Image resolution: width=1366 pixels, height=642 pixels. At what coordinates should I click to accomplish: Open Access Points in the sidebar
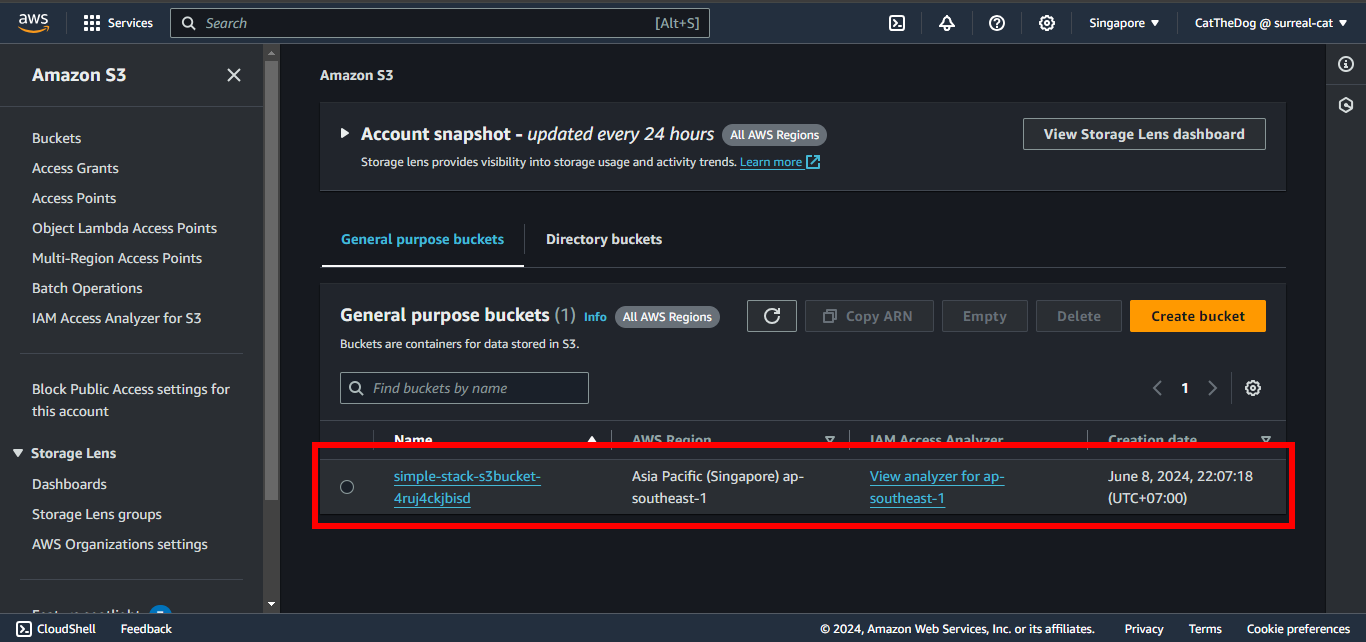tap(74, 198)
